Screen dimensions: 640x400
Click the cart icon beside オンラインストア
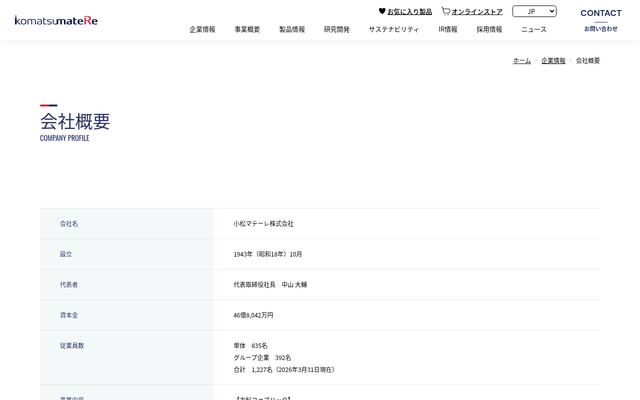coord(445,11)
